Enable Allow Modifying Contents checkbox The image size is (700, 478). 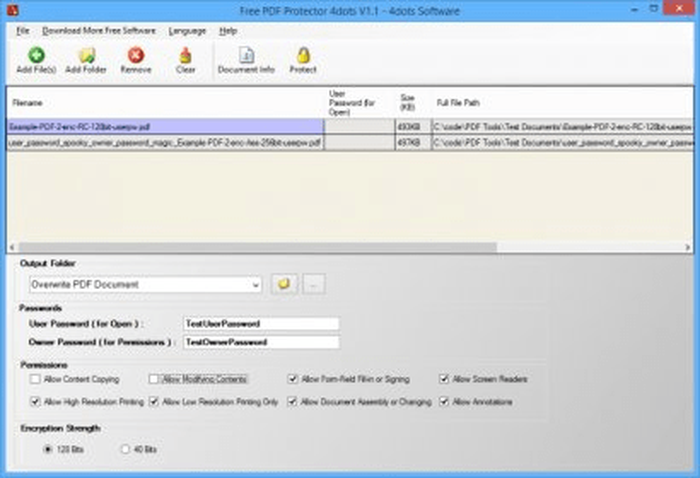[x=154, y=379]
